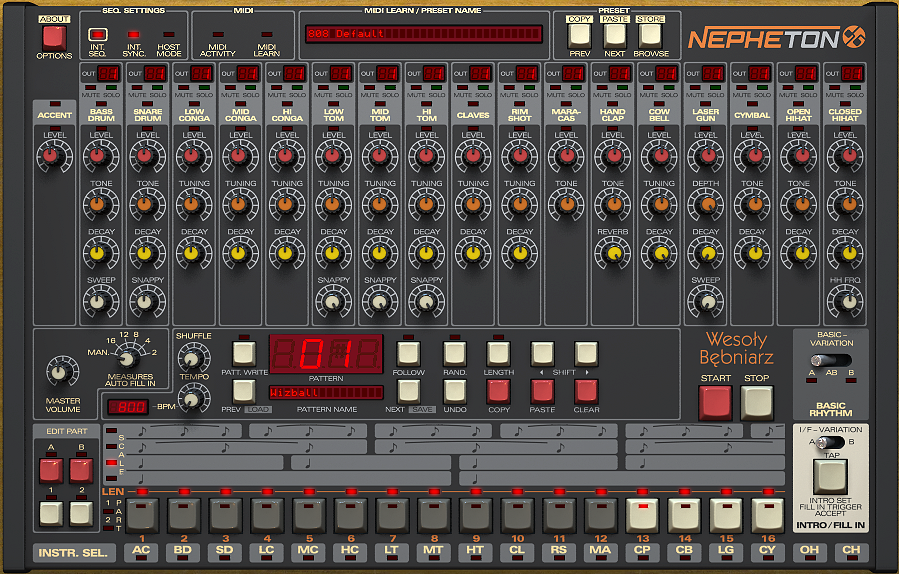Click Closed Hihat HH FRQ knob
This screenshot has height=574, width=899.
click(845, 301)
